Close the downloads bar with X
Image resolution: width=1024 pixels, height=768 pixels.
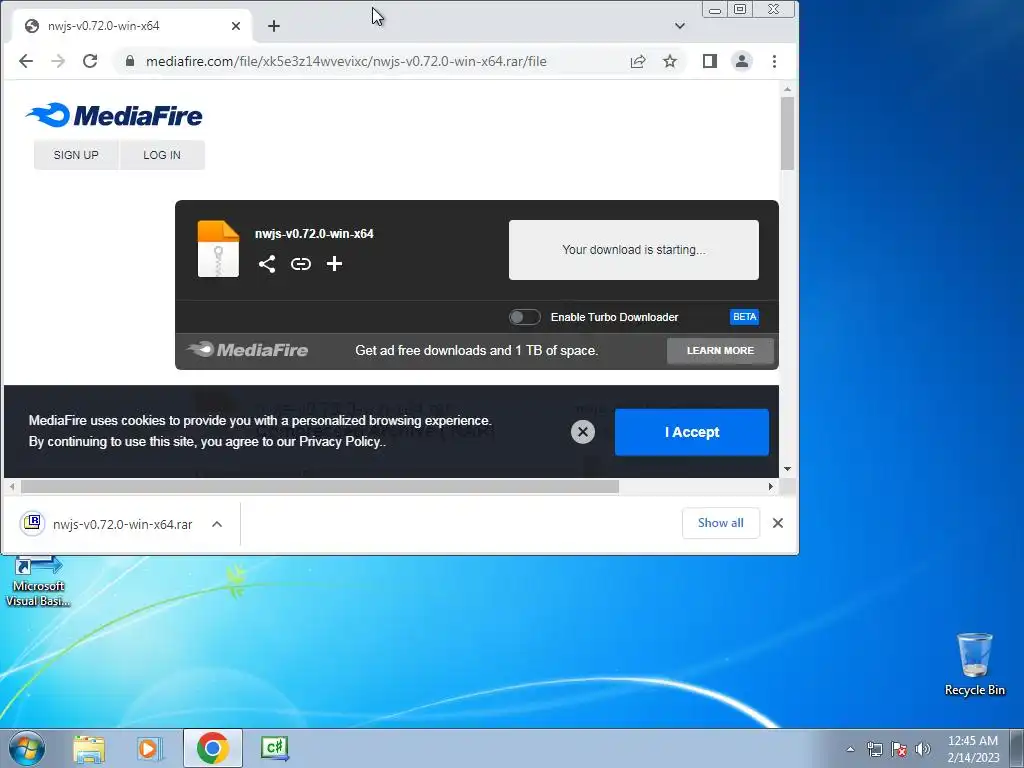click(x=778, y=522)
